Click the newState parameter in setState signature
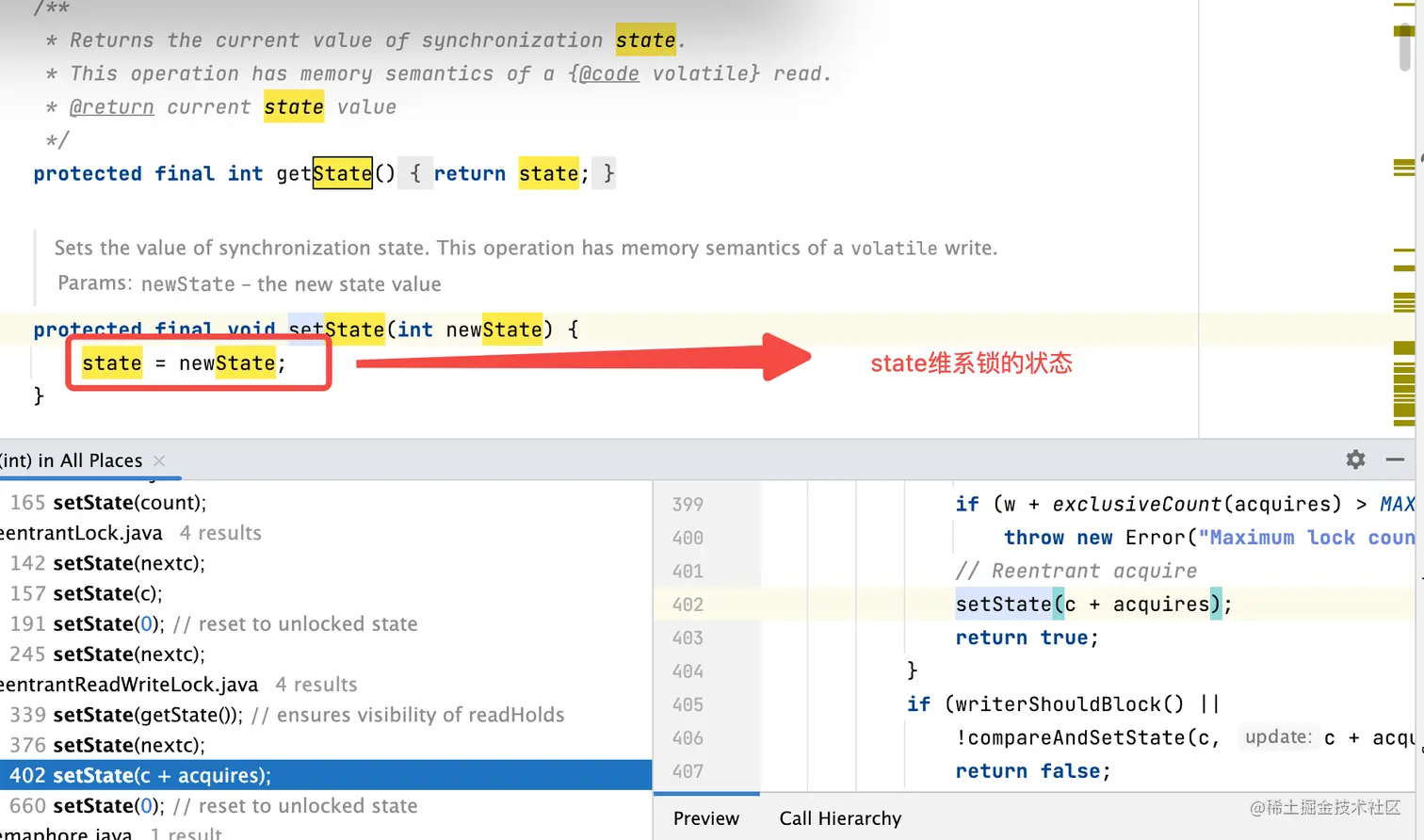1424x840 pixels. 494,330
